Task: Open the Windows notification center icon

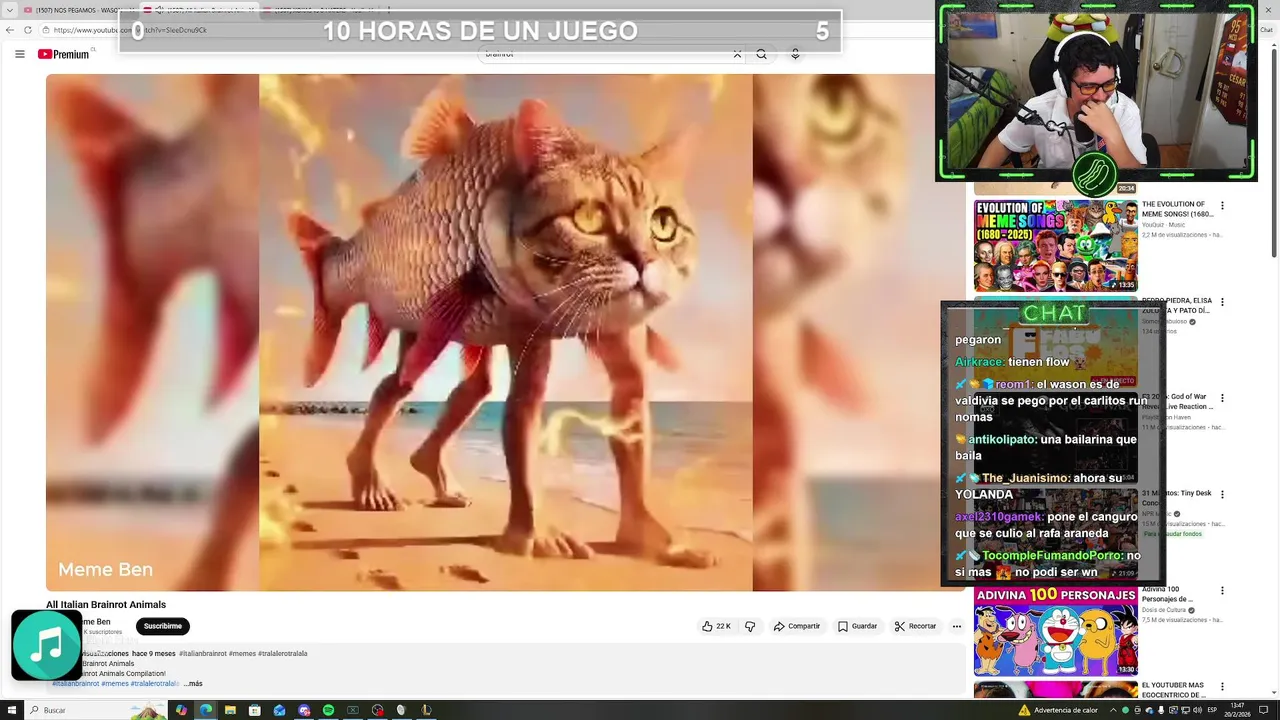Action: [x=1265, y=710]
